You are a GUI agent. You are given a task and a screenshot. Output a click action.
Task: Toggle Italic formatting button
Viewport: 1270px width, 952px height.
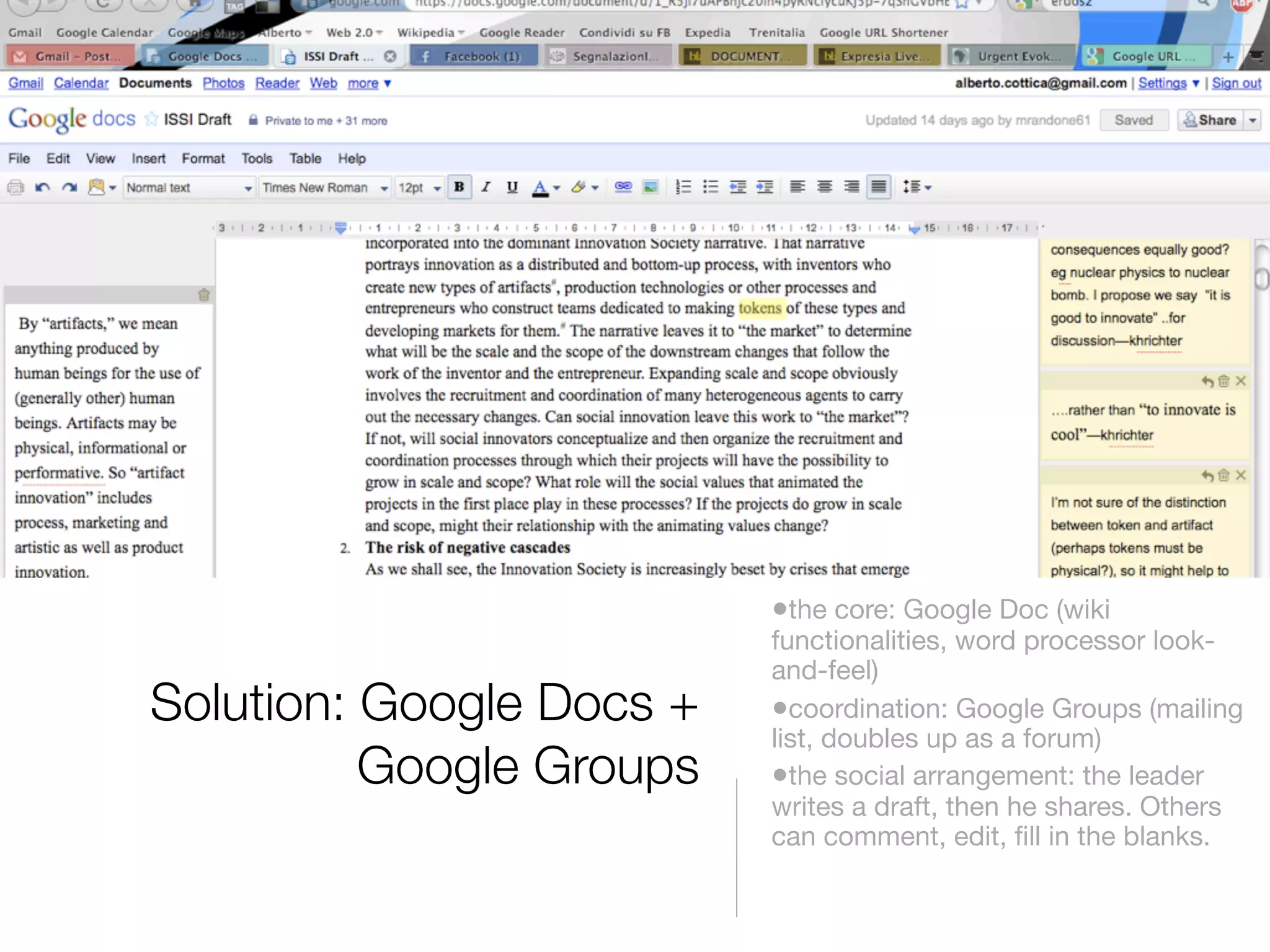coord(486,187)
